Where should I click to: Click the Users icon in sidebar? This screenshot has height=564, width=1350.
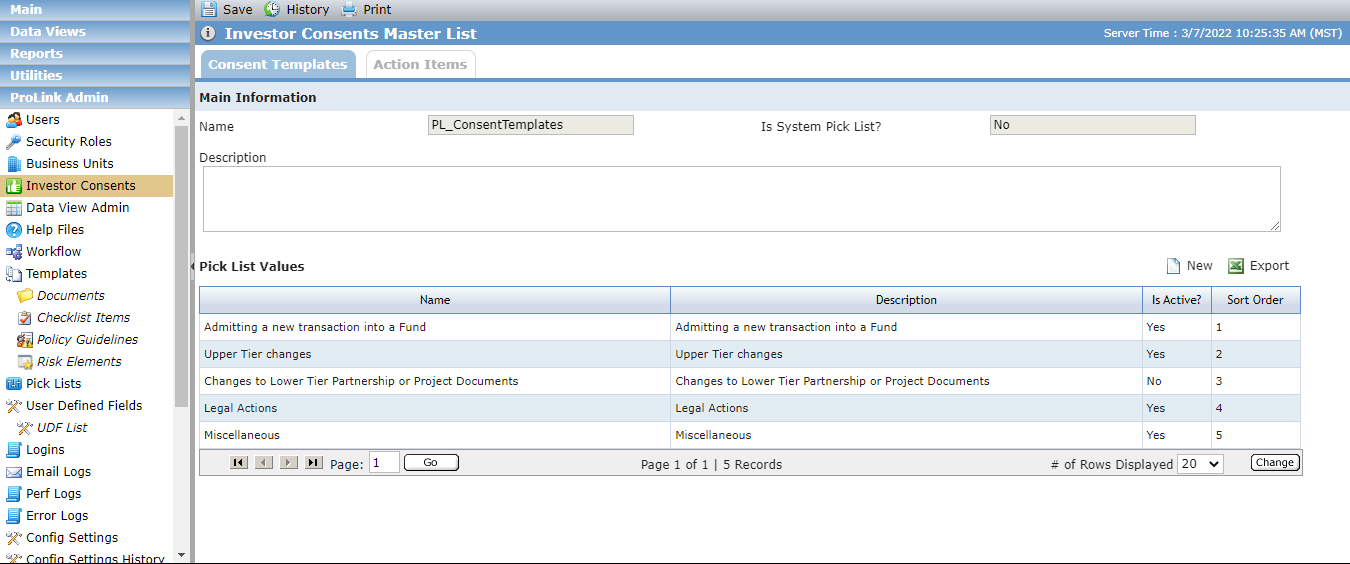coord(14,120)
